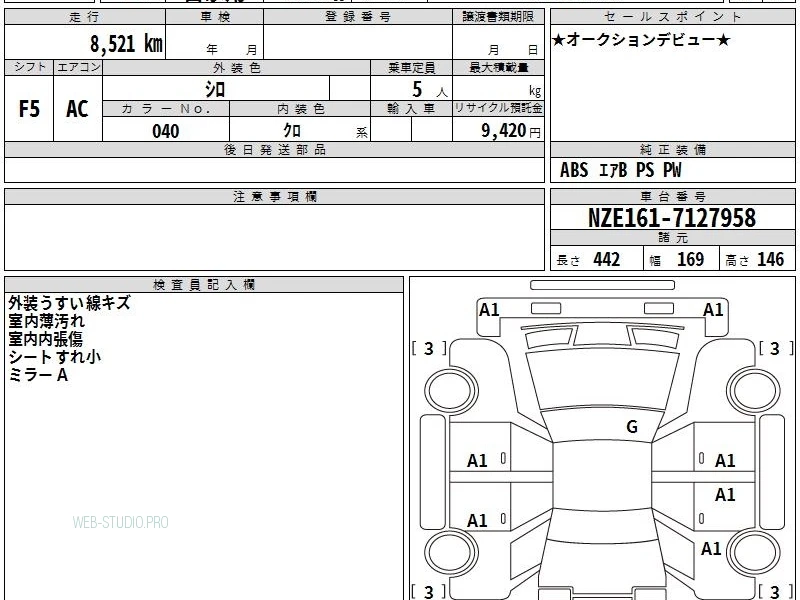Click the ★オークションデビュー★ sales point text
The height and width of the screenshot is (600, 800).
[641, 40]
